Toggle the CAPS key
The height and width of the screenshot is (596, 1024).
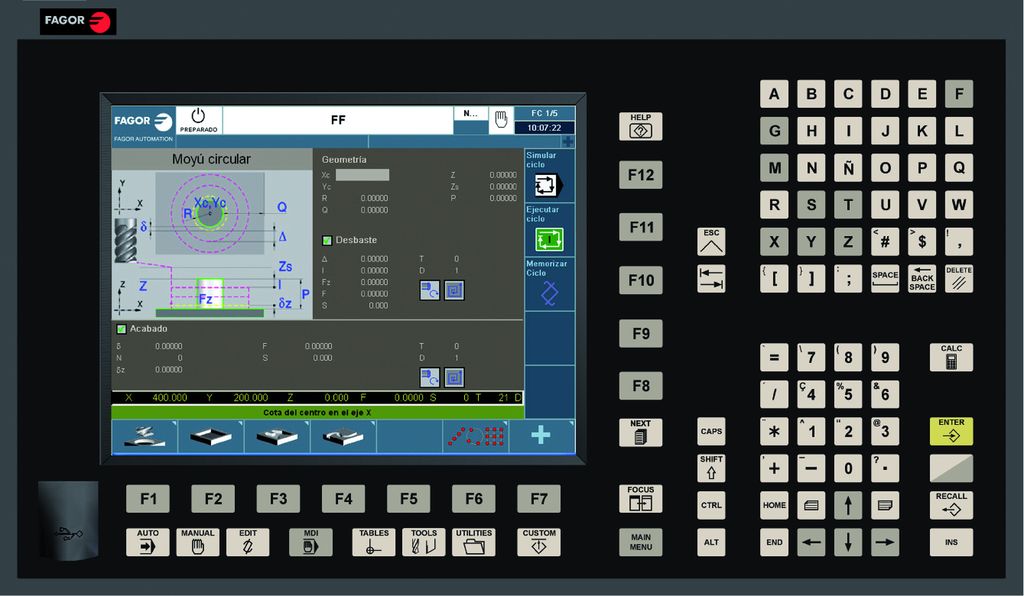pos(711,431)
